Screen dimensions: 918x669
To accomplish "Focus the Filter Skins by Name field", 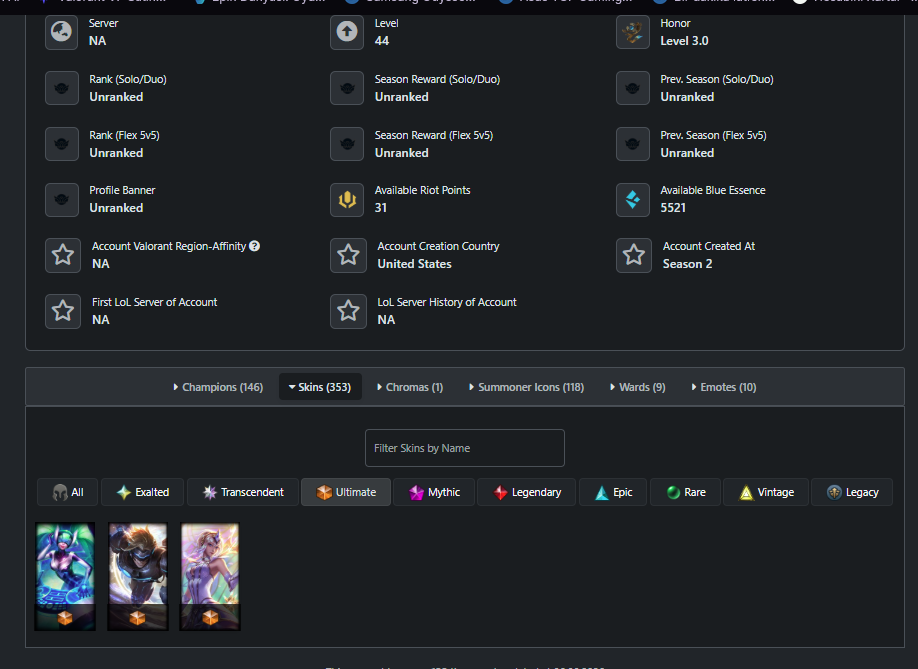I will click(465, 448).
